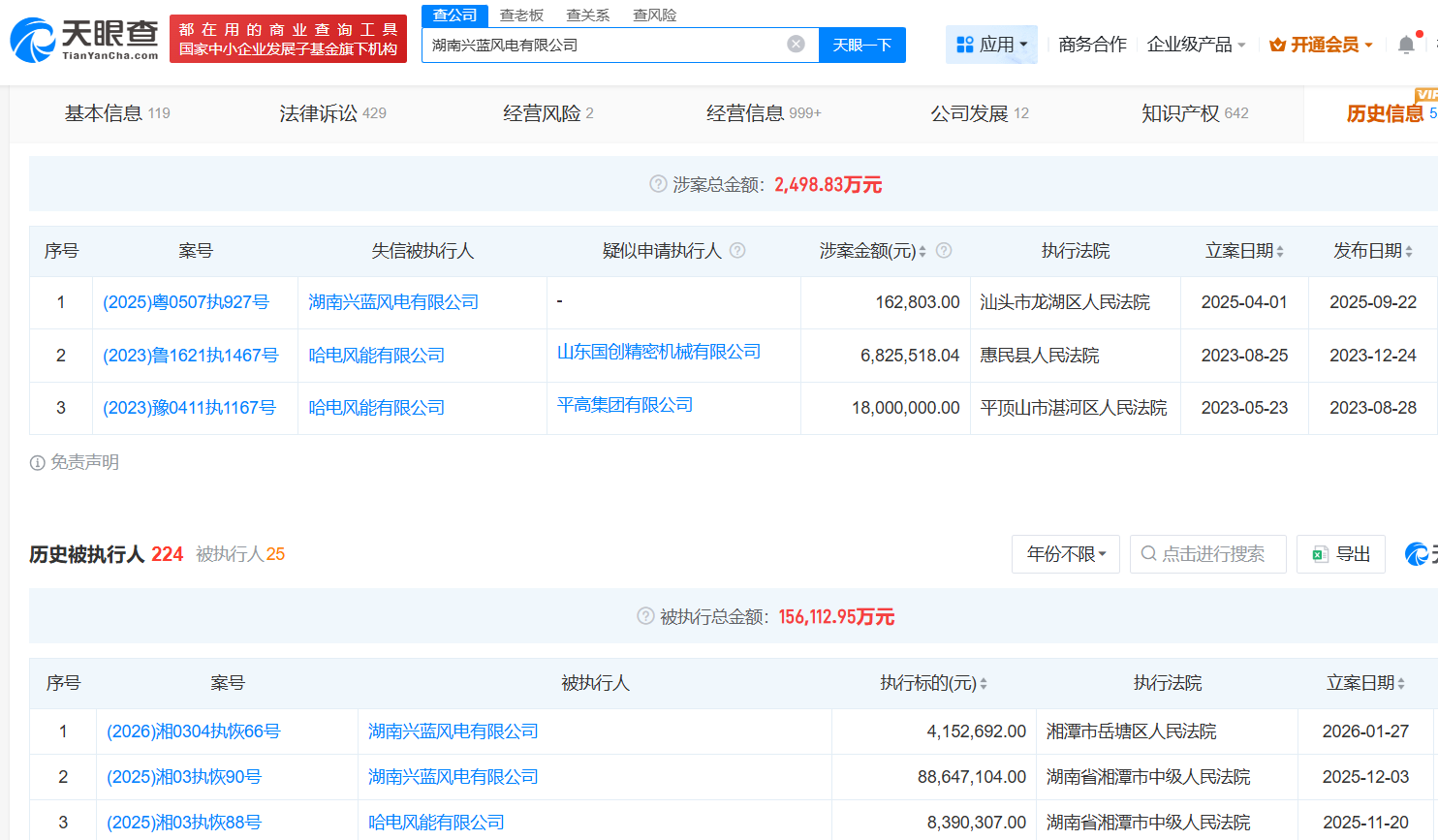Viewport: 1438px width, 840px height.
Task: Expand the 企业级产品 dropdown
Action: (1196, 45)
